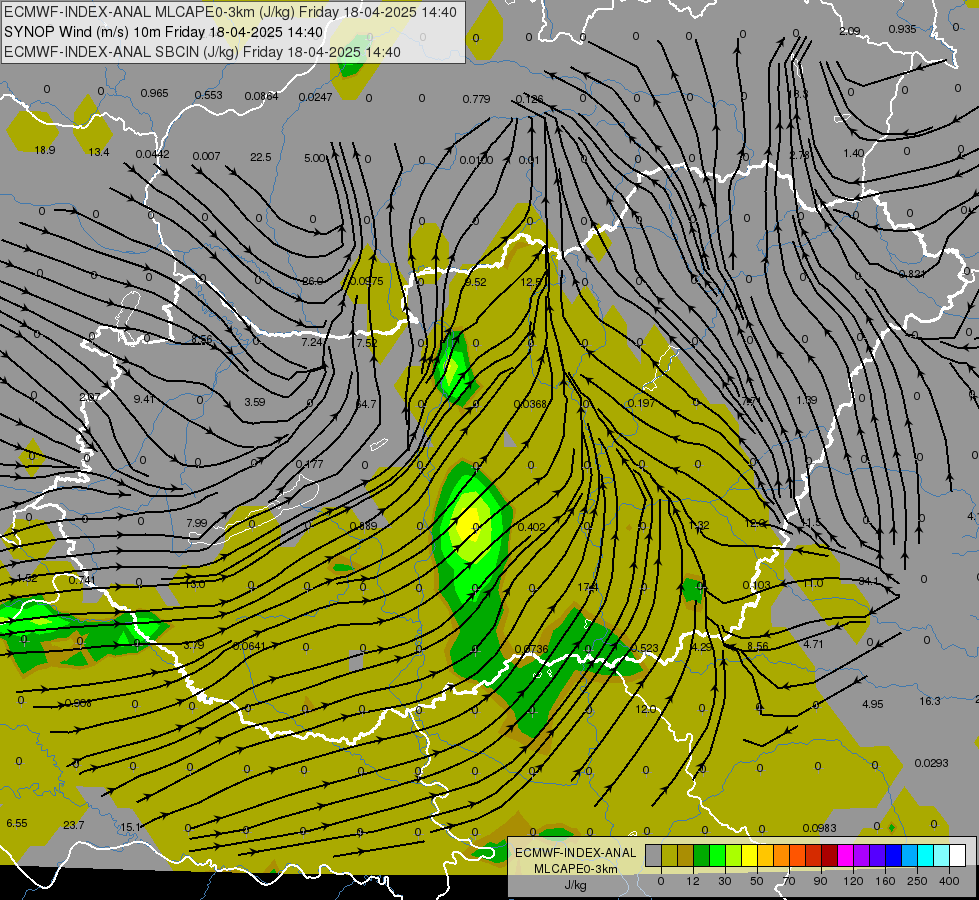The width and height of the screenshot is (979, 900).
Task: Click the bright green legend swatch
Action: [717, 855]
